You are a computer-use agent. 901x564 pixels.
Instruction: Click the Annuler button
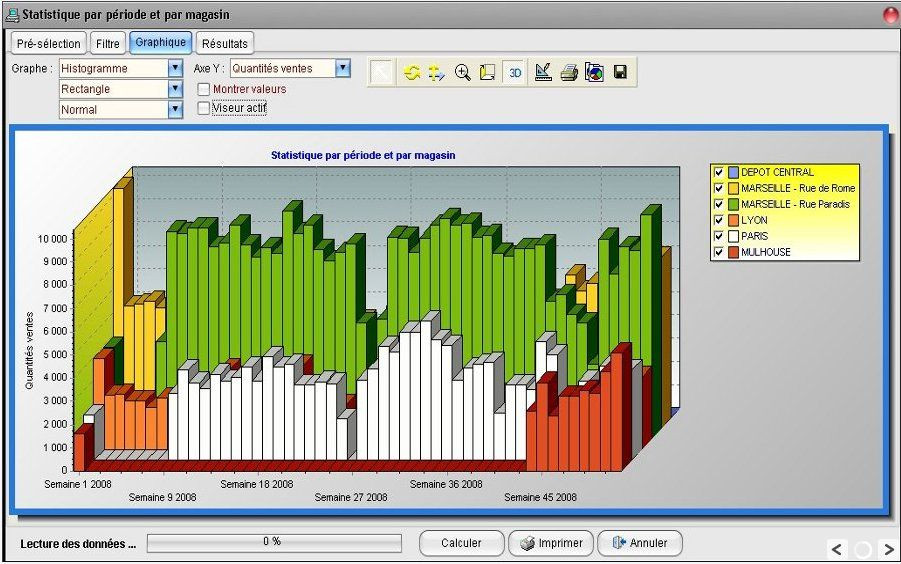pyautogui.click(x=640, y=543)
